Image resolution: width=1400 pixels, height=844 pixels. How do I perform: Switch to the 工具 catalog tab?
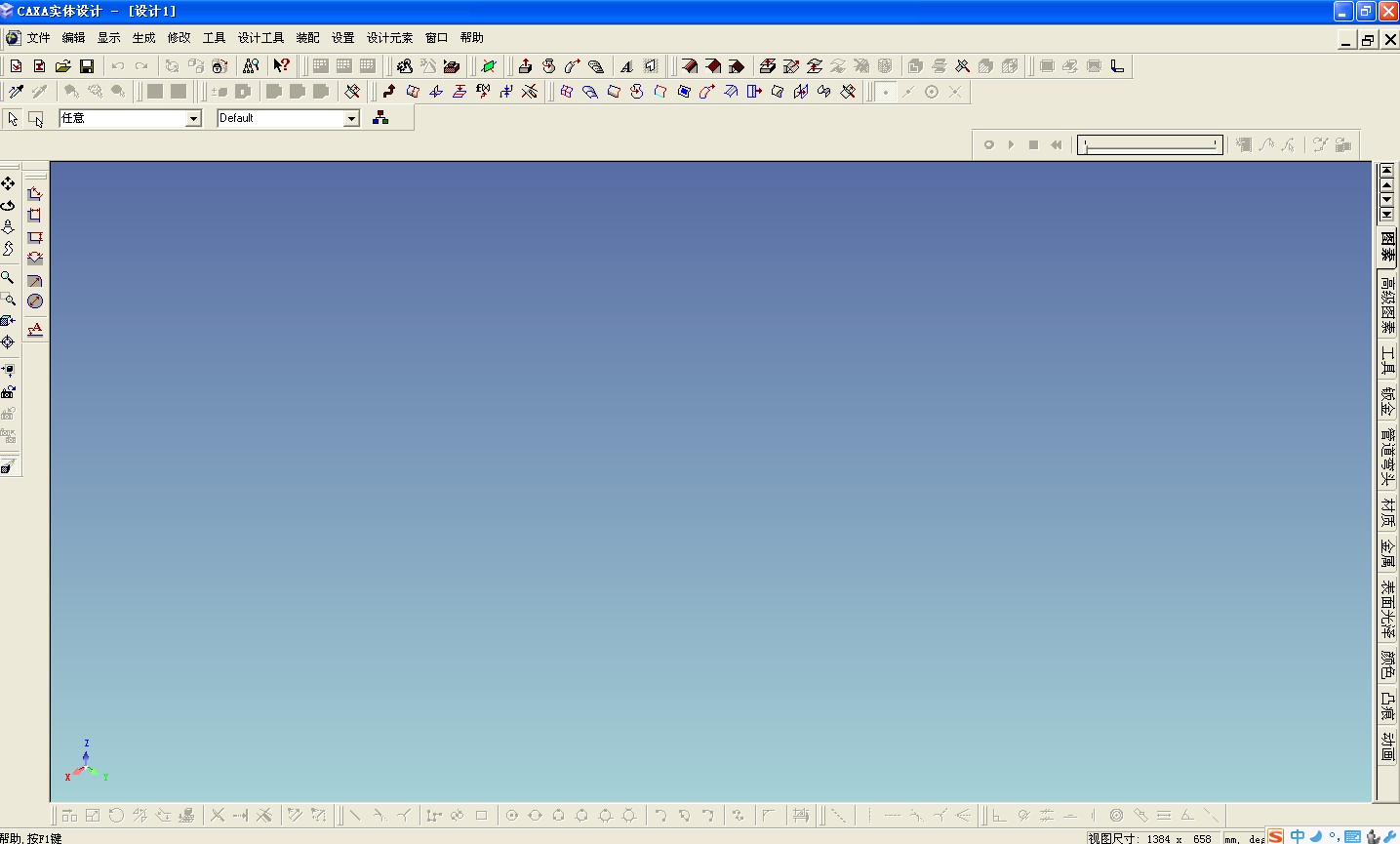coord(1387,361)
